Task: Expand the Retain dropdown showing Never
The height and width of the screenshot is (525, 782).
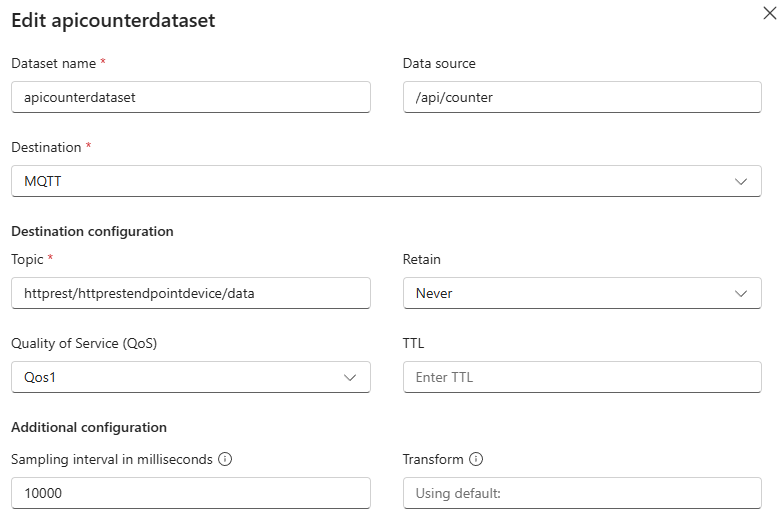Action: click(x=570, y=294)
